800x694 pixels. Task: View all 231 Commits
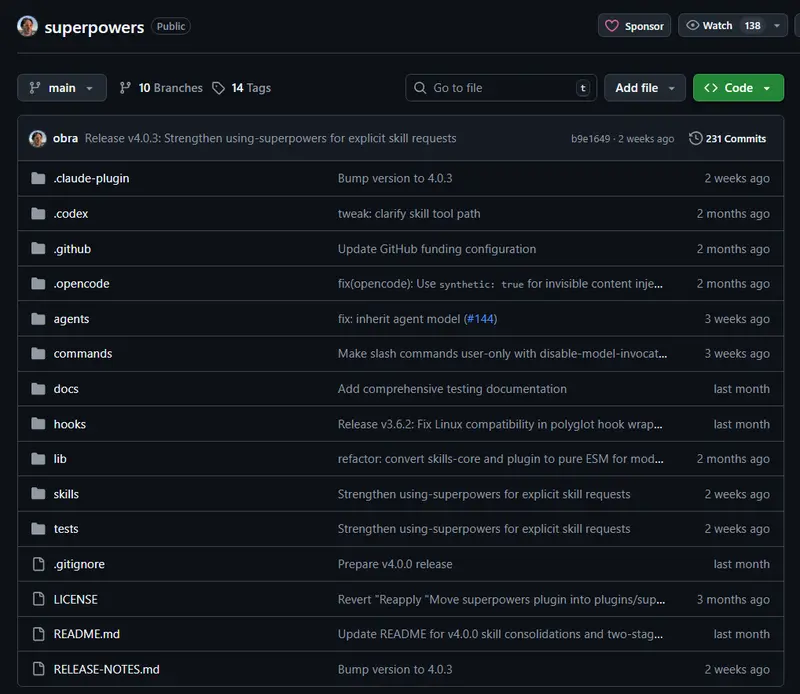point(734,139)
